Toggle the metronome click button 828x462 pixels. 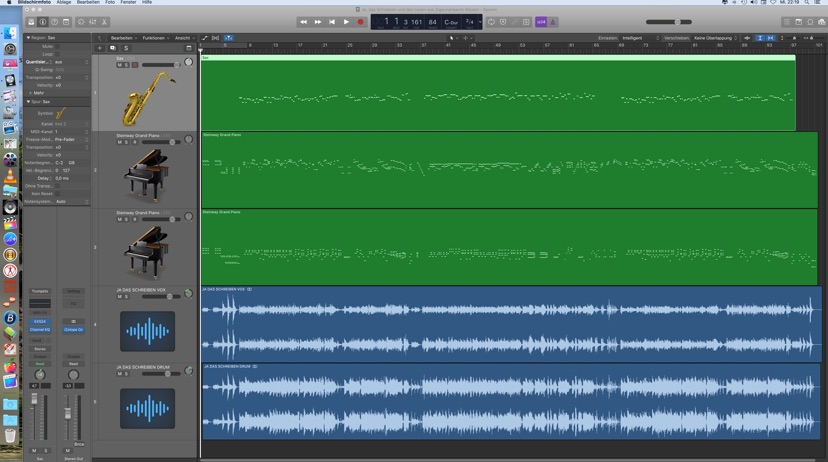click(x=553, y=22)
